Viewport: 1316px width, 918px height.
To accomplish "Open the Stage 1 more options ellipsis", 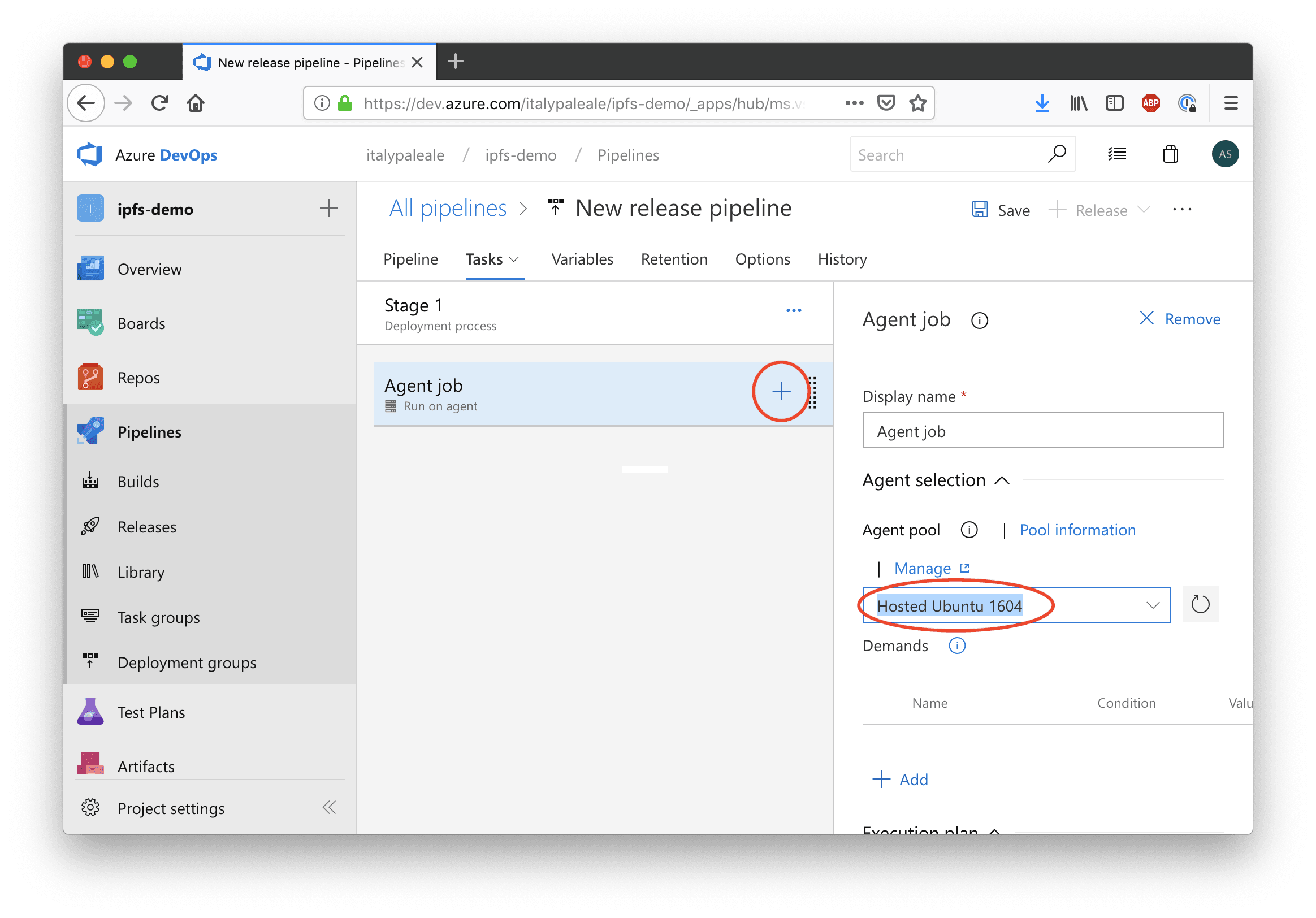I will [793, 310].
